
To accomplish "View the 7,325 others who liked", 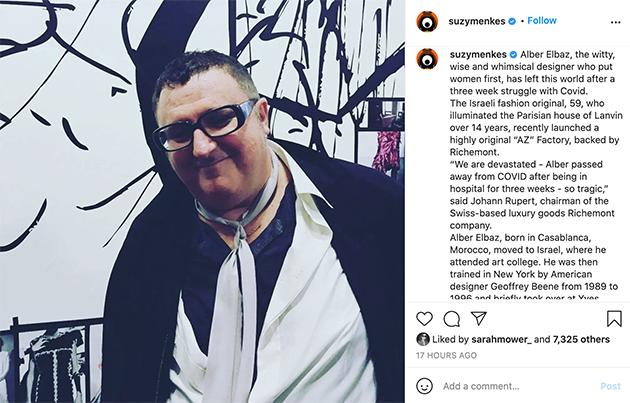I will [581, 340].
